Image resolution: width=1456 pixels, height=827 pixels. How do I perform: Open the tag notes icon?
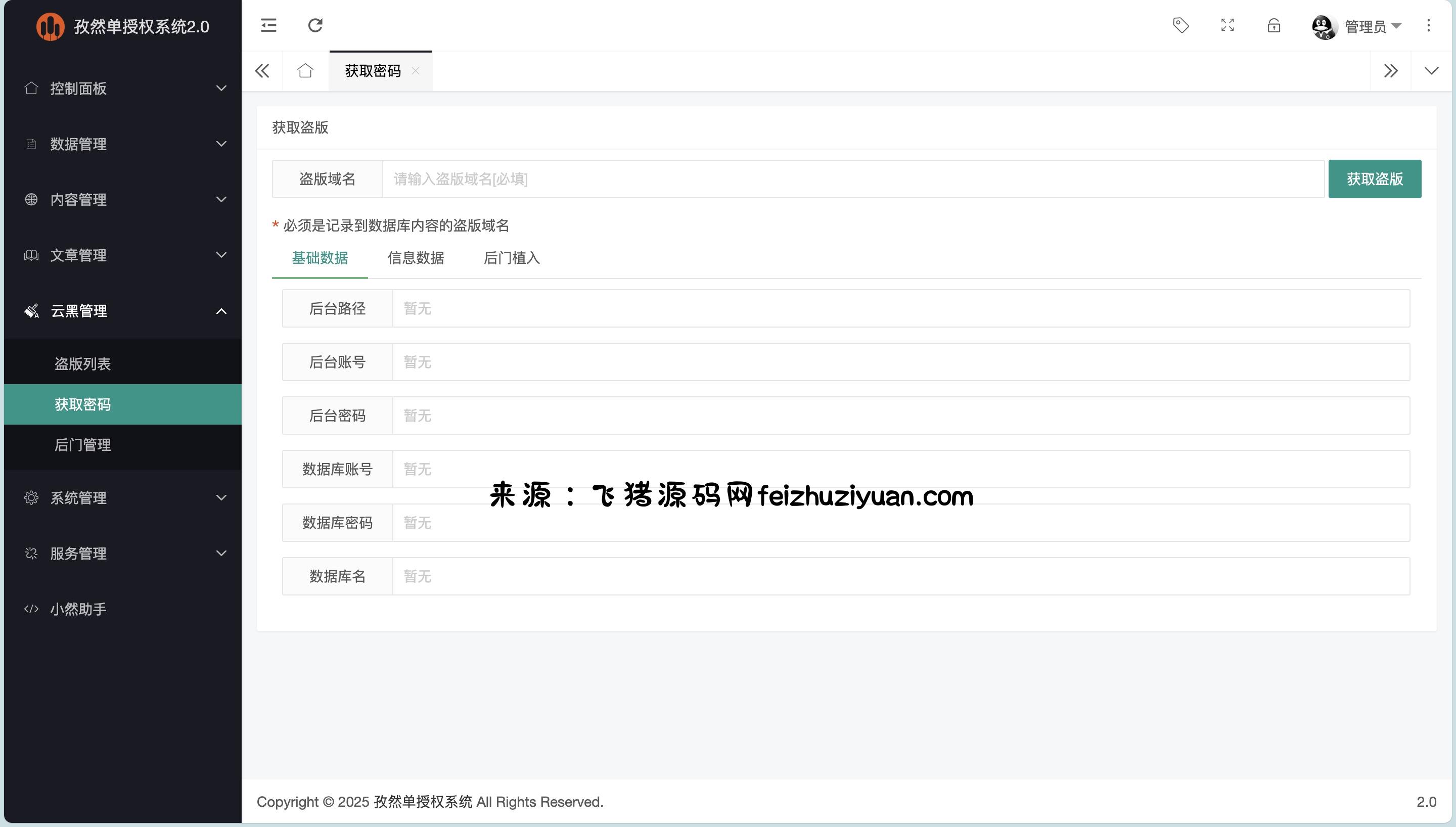[x=1180, y=26]
